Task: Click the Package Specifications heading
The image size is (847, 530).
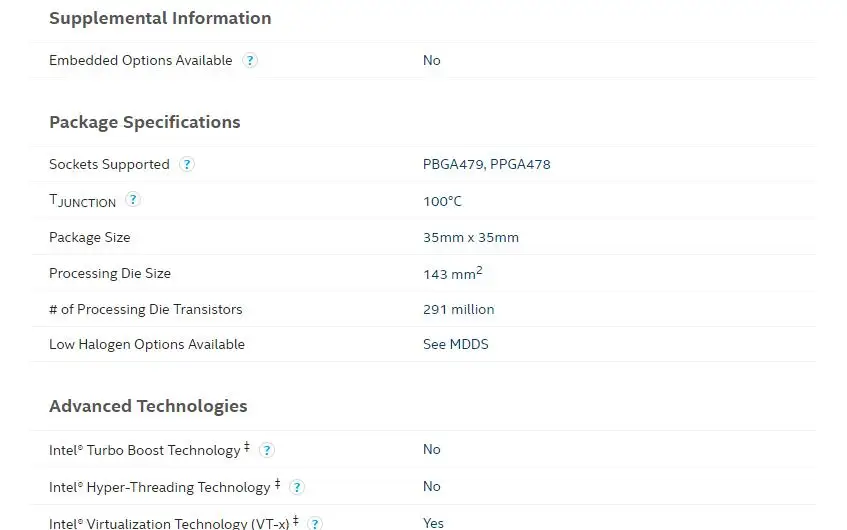Action: click(145, 122)
